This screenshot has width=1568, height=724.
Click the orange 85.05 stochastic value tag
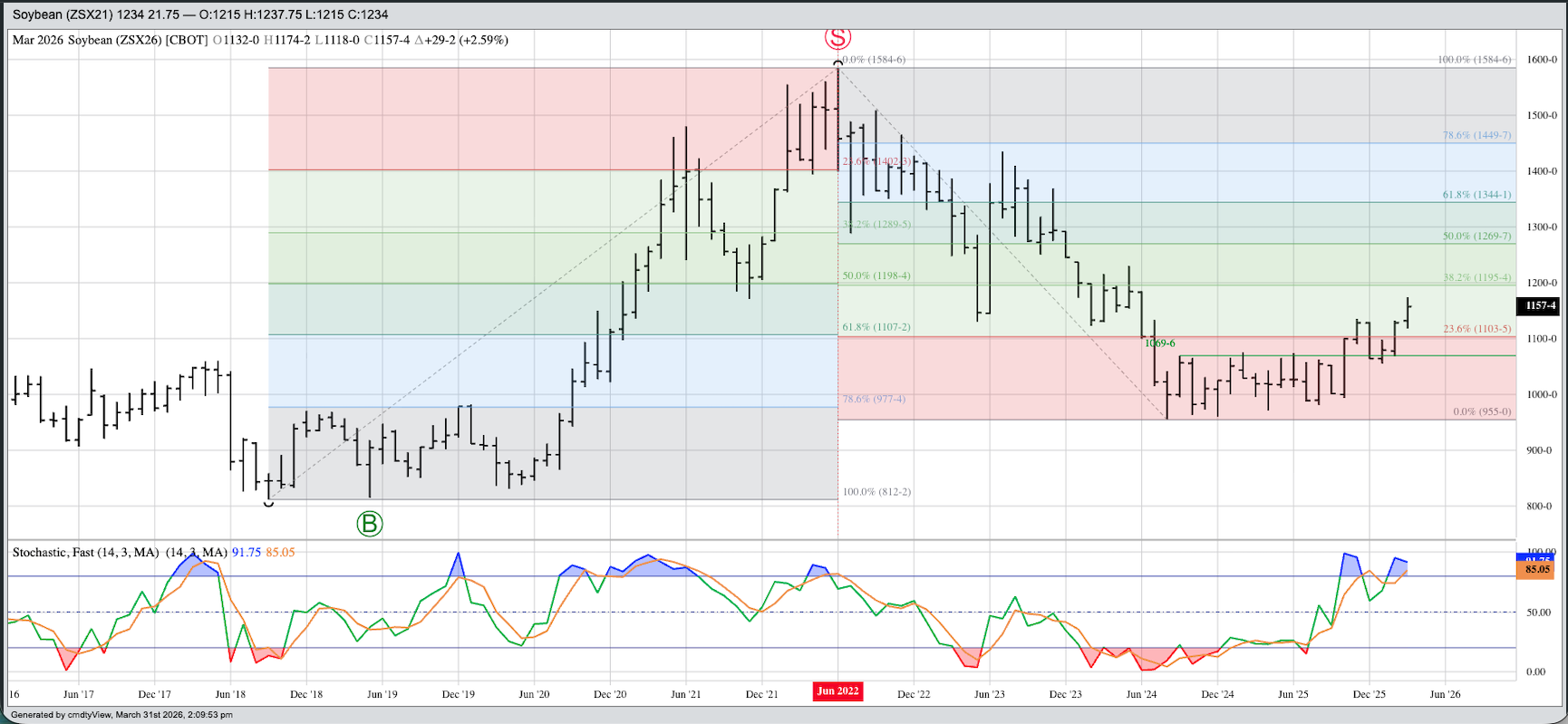coord(1536,570)
